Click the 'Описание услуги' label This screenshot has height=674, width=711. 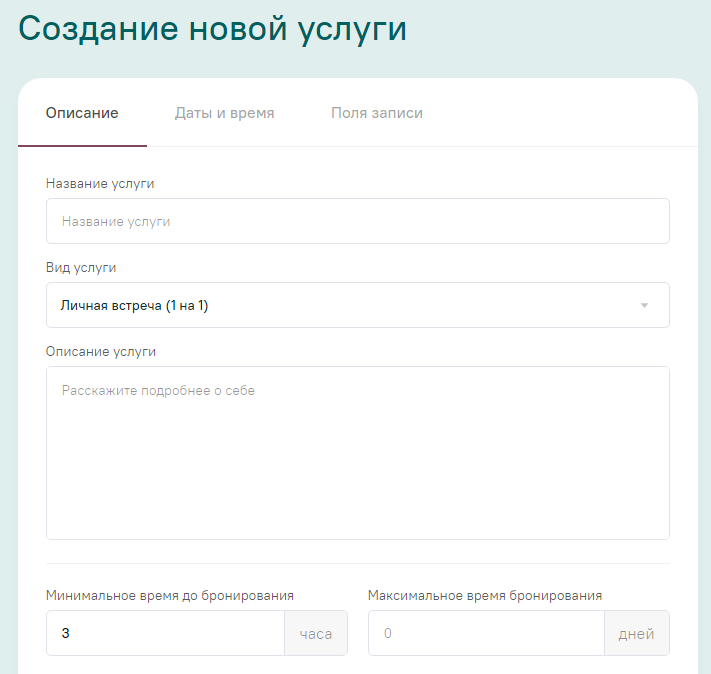tap(101, 351)
